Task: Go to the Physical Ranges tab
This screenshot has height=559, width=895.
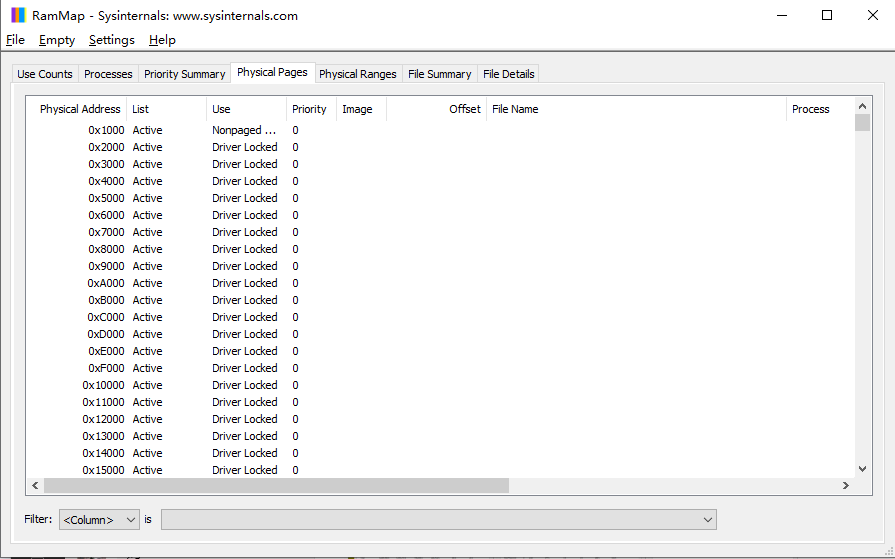Action: 357,74
